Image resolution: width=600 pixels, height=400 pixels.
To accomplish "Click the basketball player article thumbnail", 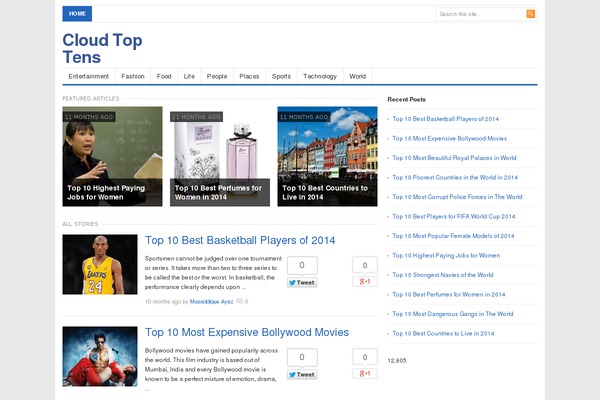I will (x=100, y=264).
